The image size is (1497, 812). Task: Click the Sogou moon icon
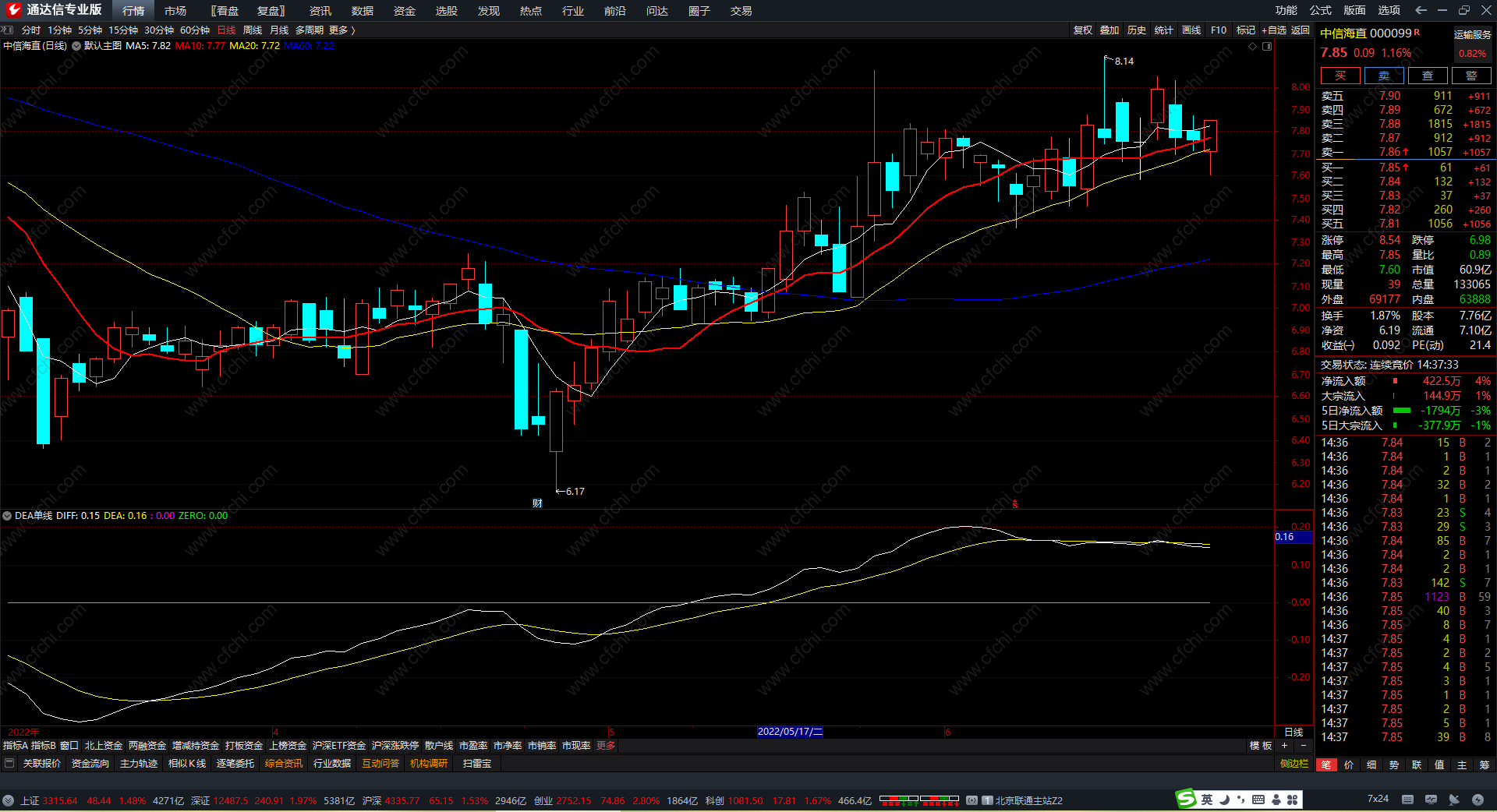click(x=1224, y=800)
